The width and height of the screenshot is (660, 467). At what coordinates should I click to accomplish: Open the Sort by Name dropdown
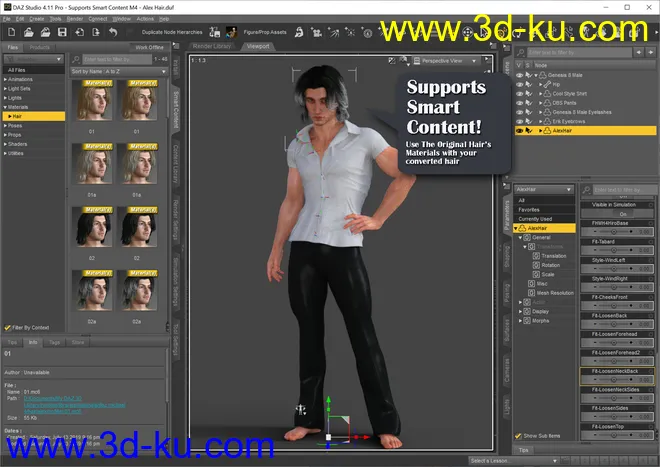pos(117,71)
